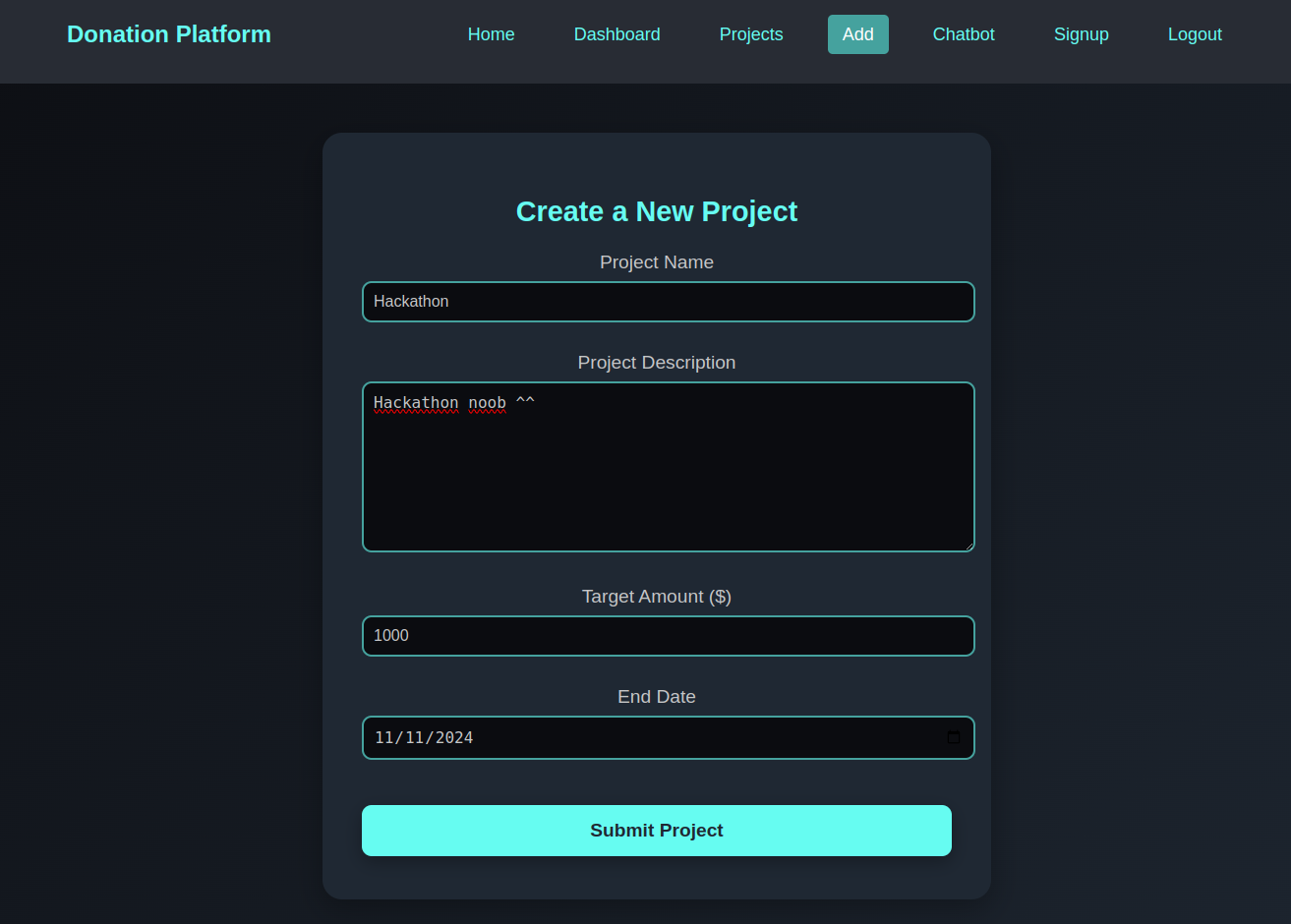
Task: Click the Donation Platform logo
Action: 168,33
